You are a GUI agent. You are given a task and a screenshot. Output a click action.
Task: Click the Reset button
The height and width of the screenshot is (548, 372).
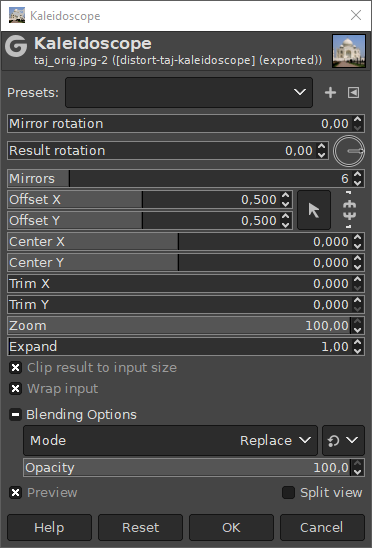coord(140,527)
